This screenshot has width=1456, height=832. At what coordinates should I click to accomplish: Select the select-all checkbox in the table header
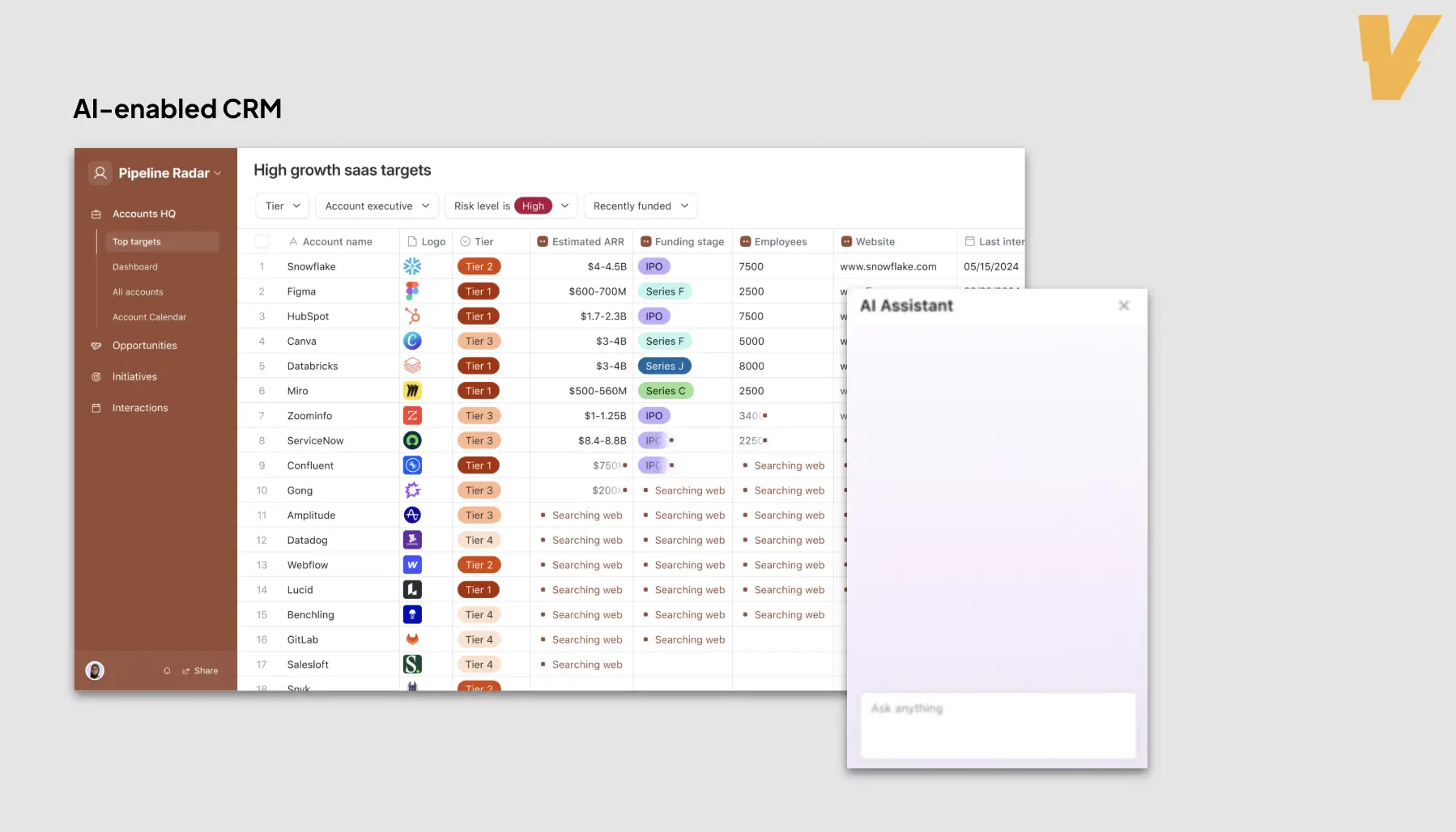pyautogui.click(x=262, y=240)
